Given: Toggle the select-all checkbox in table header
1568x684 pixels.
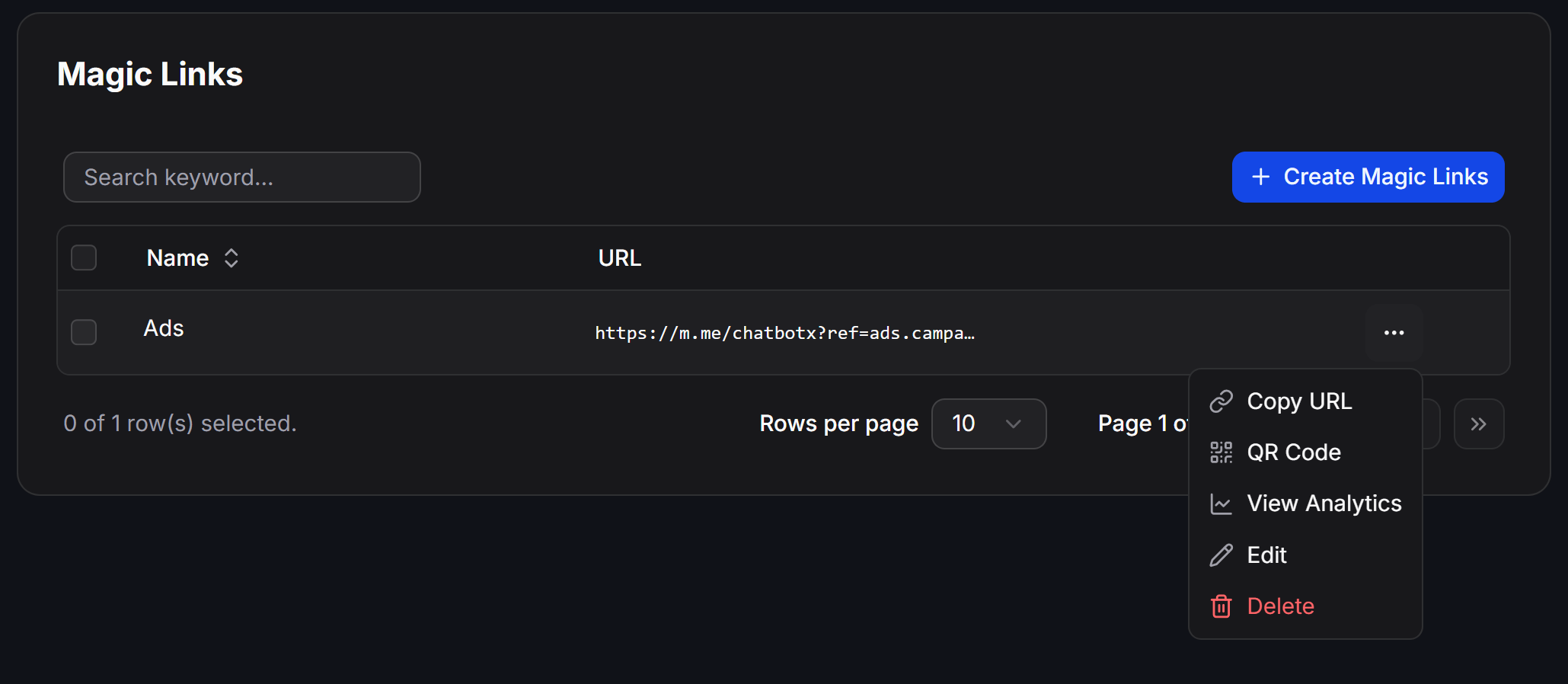Looking at the screenshot, I should [84, 257].
